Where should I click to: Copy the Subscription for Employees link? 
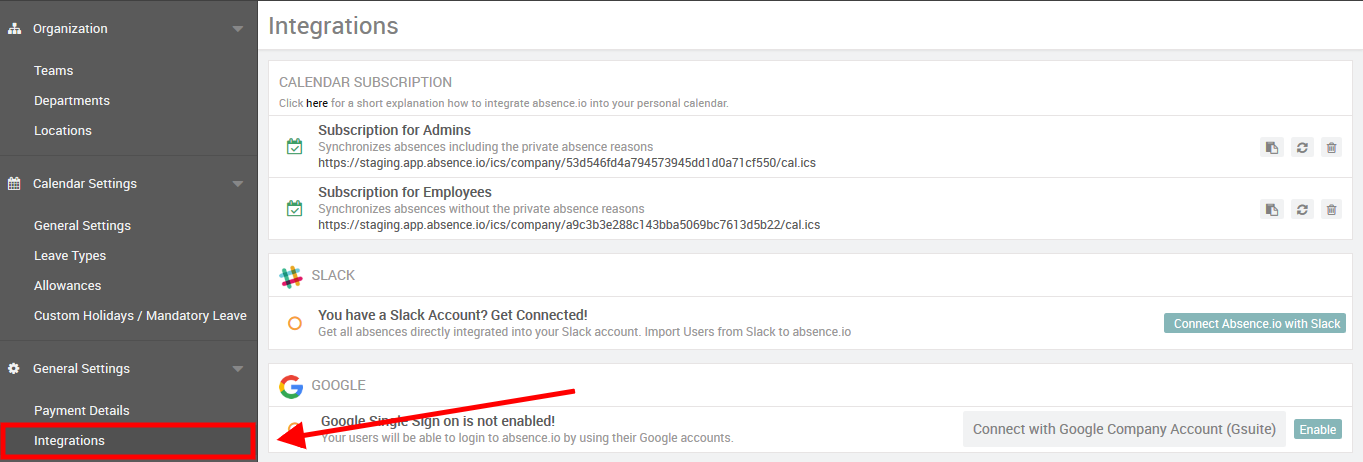coord(1271,209)
